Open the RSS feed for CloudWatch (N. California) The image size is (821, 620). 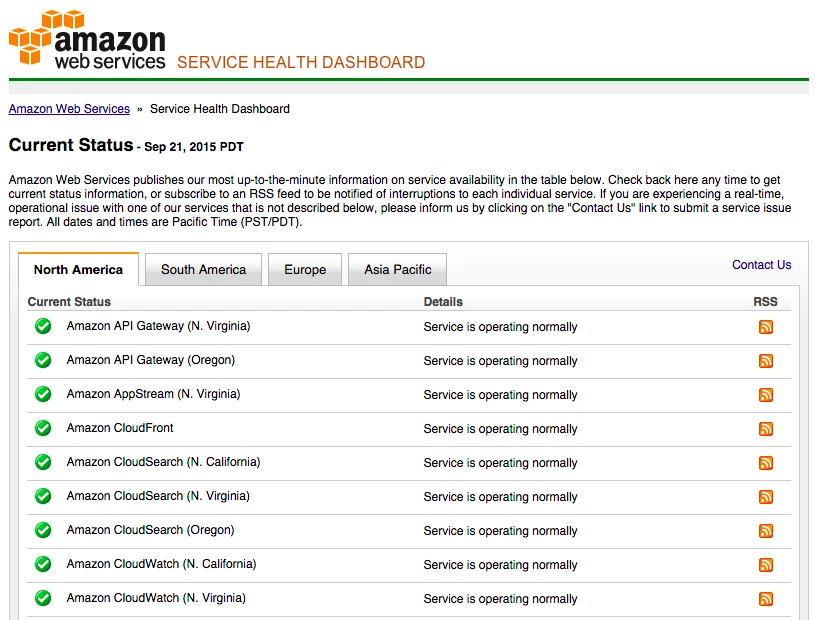[765, 564]
